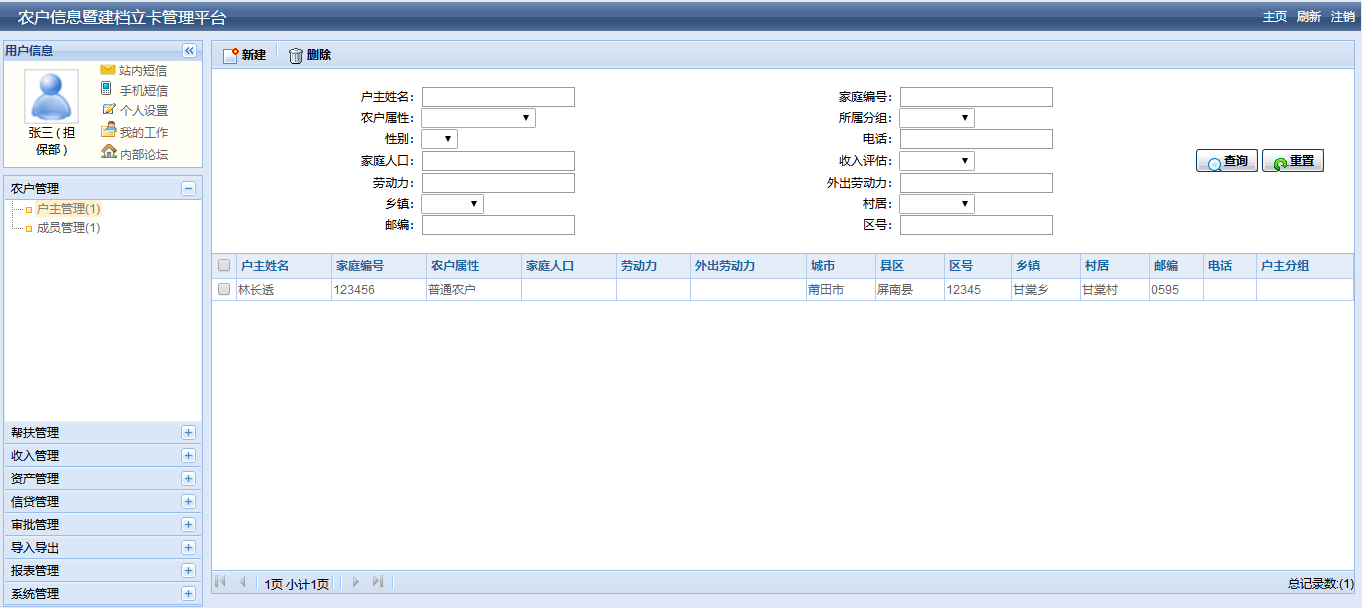This screenshot has width=1362, height=608.
Task: Check the row checkbox for 林长遥
Action: pos(224,290)
